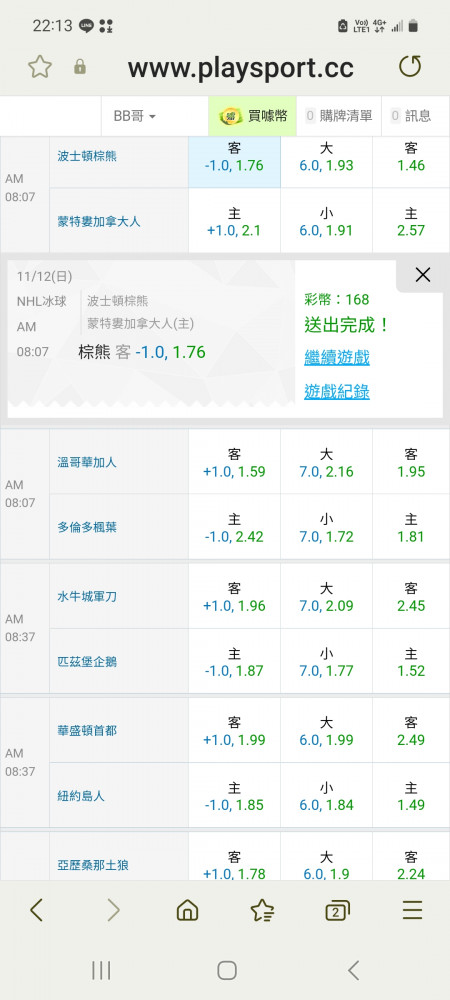Expand the BB哥 account dropdown
The height and width of the screenshot is (1000, 450).
tap(134, 116)
